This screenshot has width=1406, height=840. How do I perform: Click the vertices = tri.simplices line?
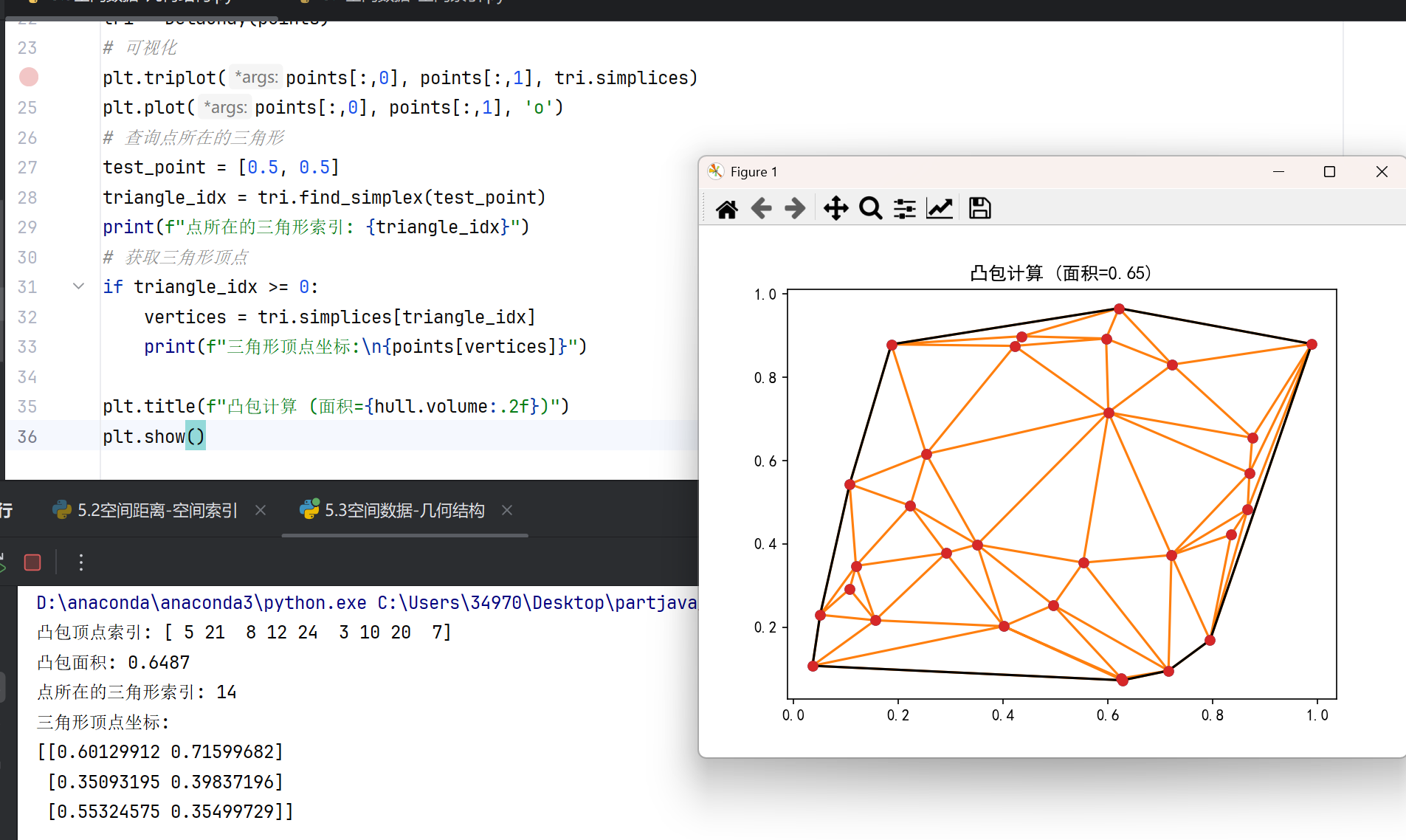tap(340, 317)
